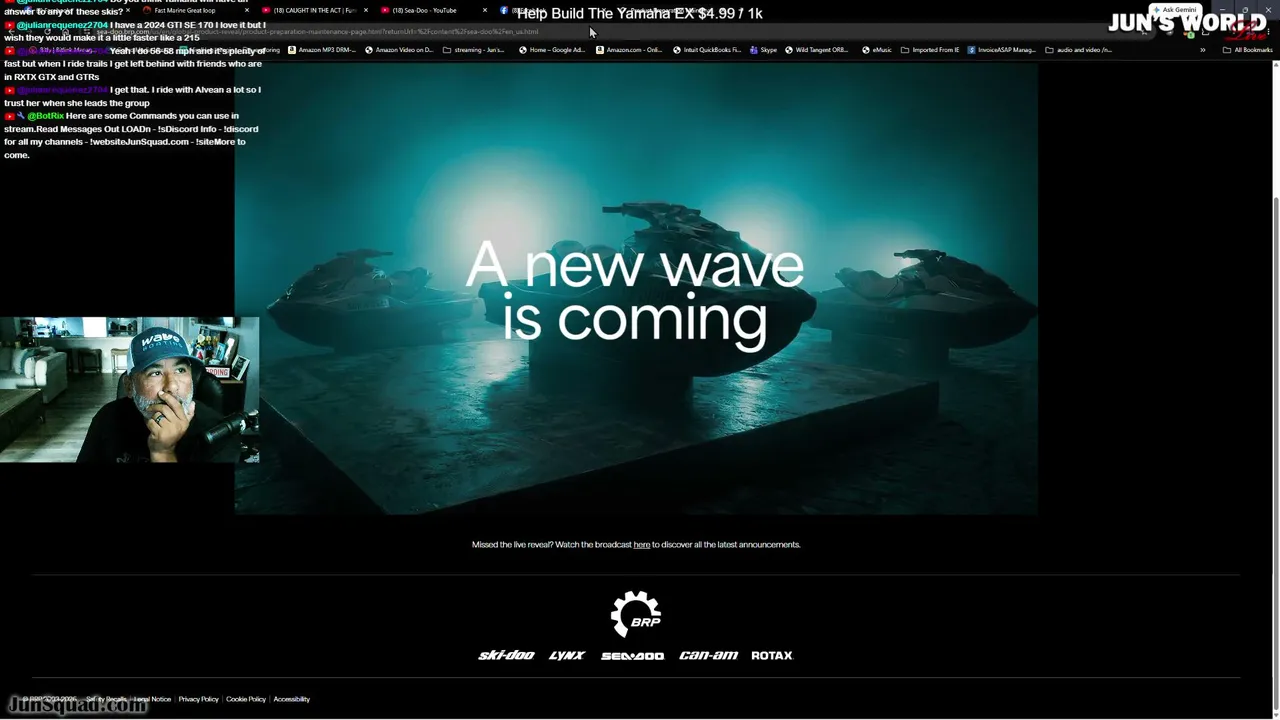Open the Rotax brand logo link
Screen dimensions: 1280x720
(772, 656)
